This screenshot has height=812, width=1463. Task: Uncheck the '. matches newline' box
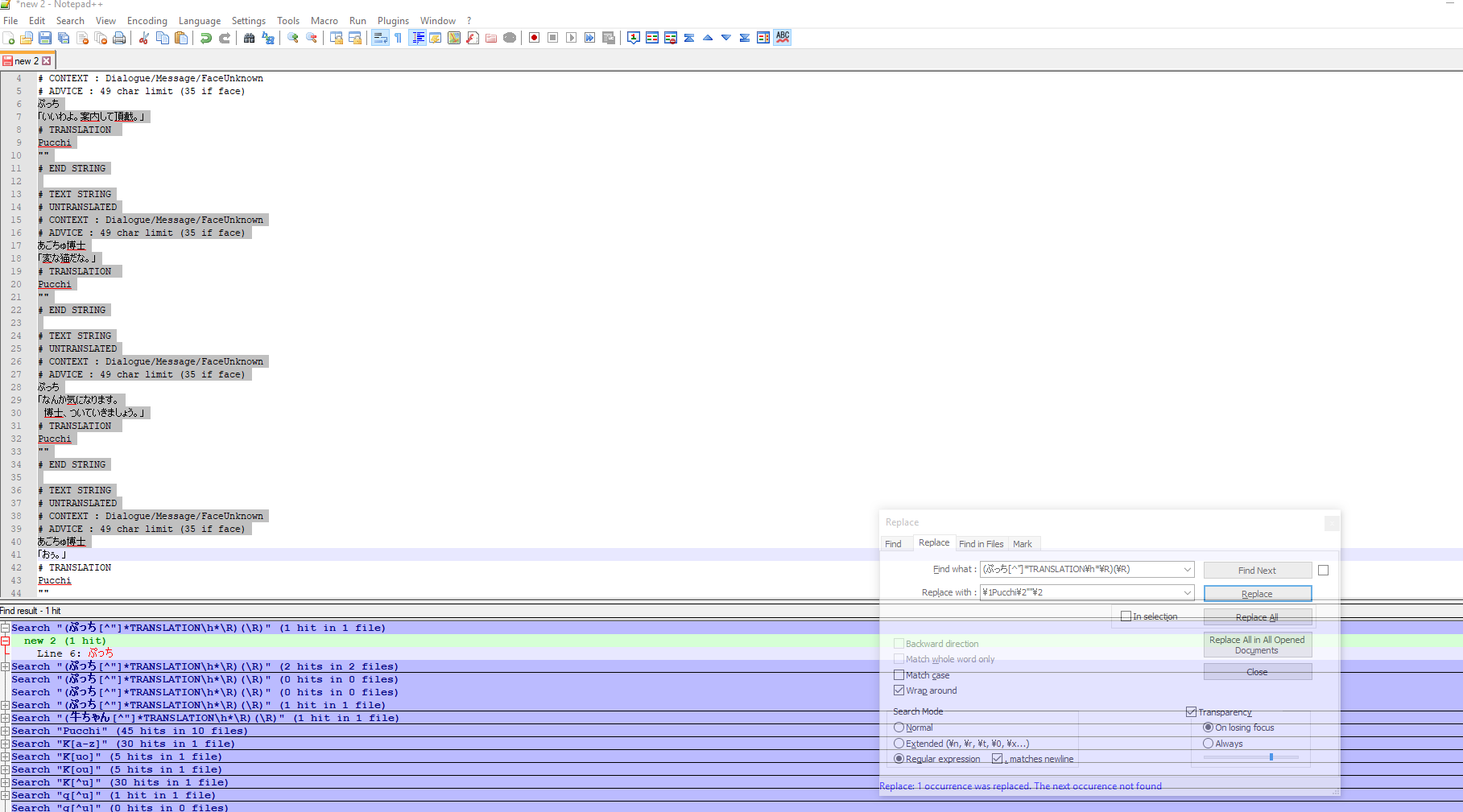[997, 759]
